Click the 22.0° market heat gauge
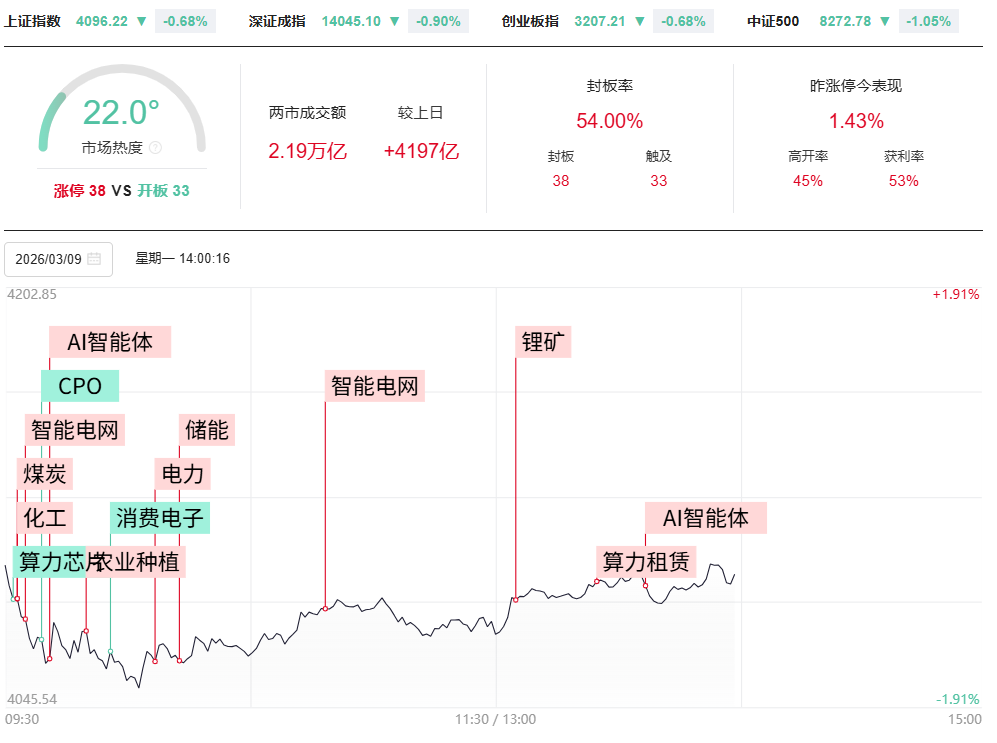This screenshot has width=997, height=743. point(121,112)
